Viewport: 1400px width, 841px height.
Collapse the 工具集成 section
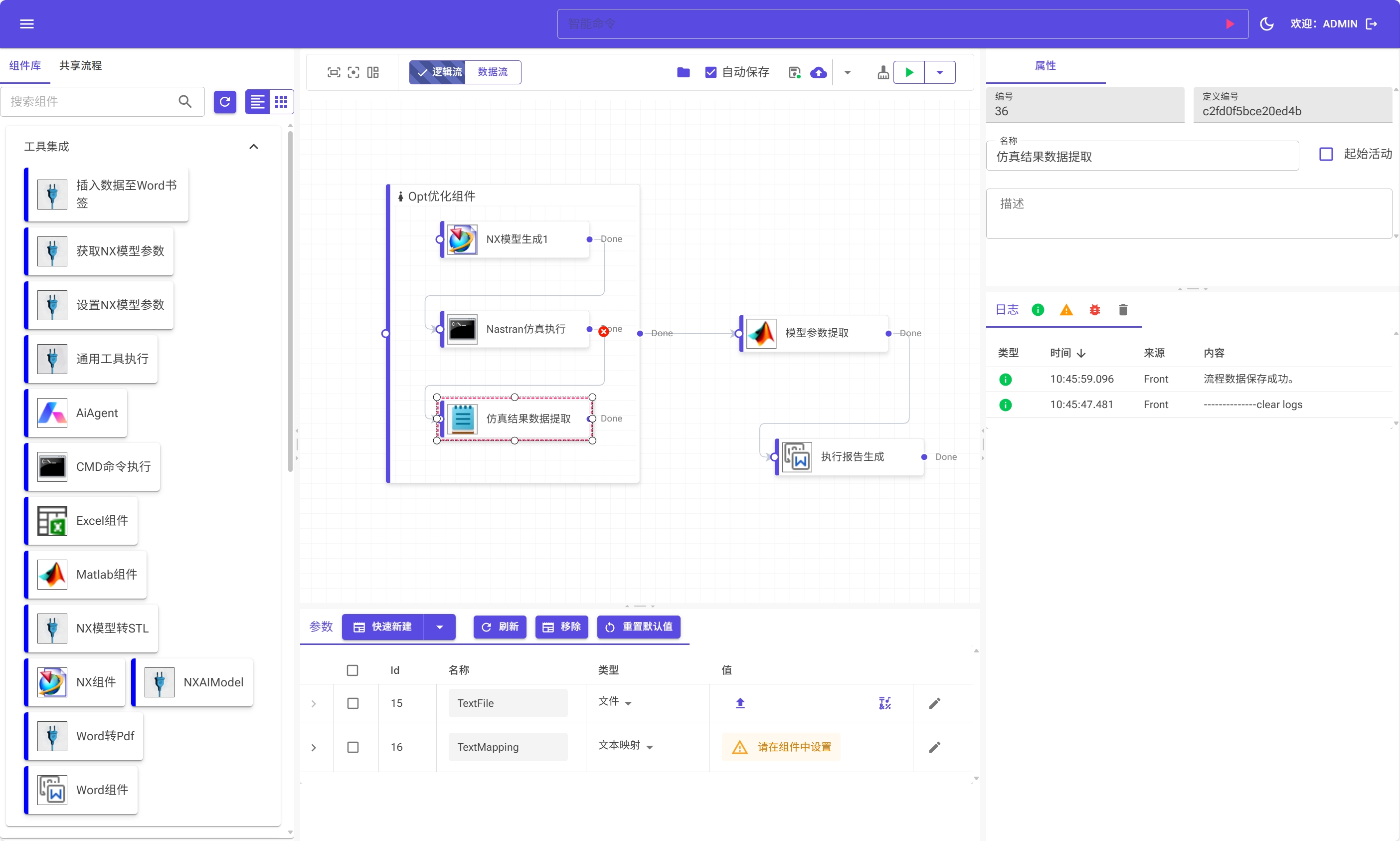tap(253, 146)
